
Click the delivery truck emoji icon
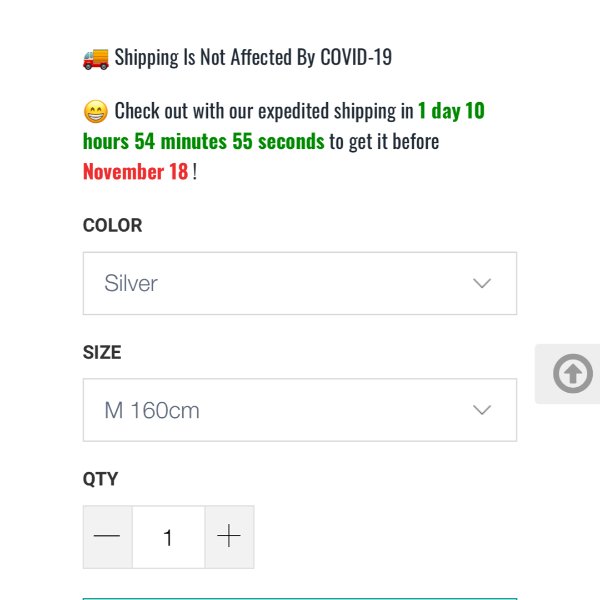(x=96, y=59)
